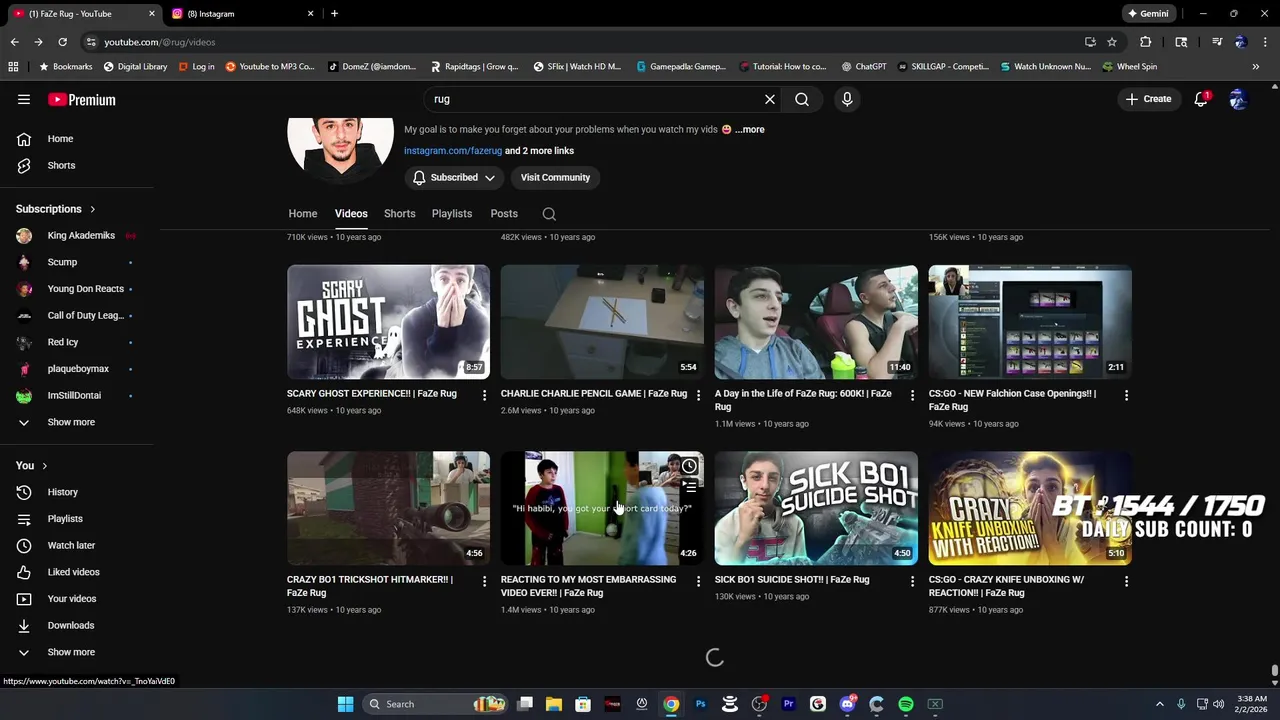
Task: Play the SICK BO1 SUICIDE SHOT thumbnail
Action: coord(816,508)
